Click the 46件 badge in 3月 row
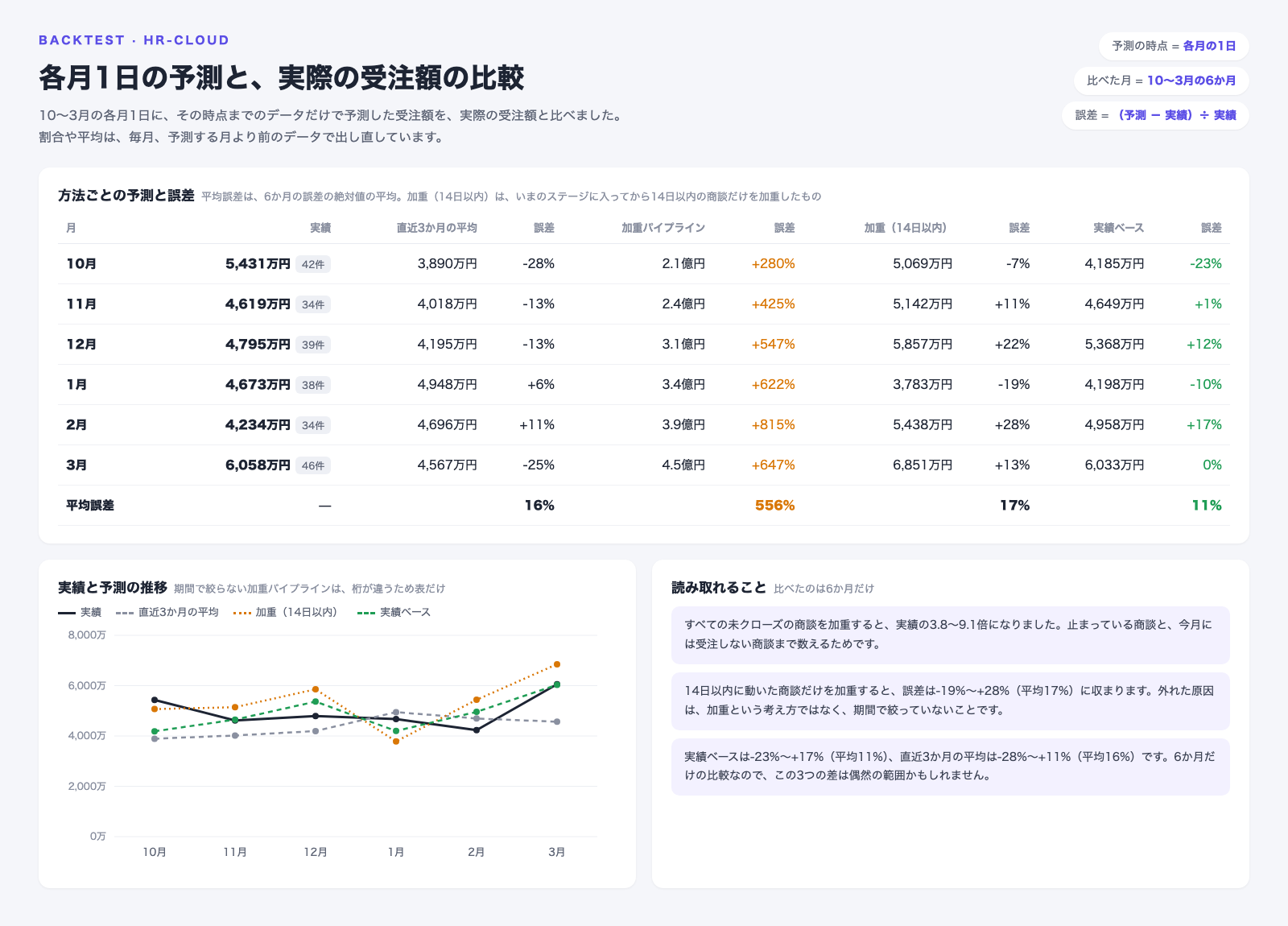 313,465
